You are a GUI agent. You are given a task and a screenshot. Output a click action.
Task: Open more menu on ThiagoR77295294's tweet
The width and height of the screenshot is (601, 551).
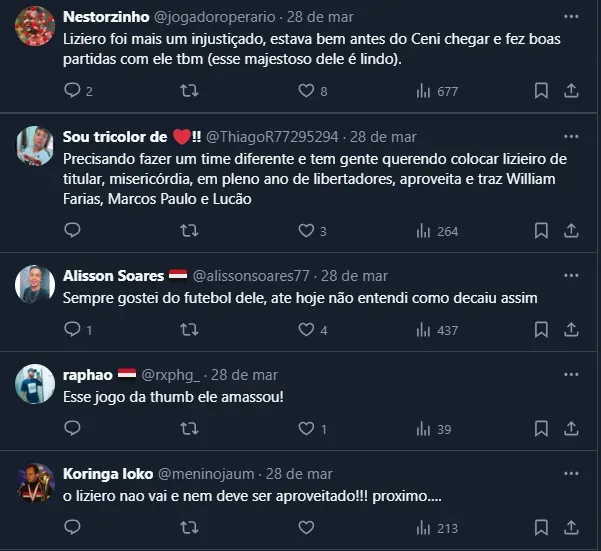pyautogui.click(x=571, y=137)
